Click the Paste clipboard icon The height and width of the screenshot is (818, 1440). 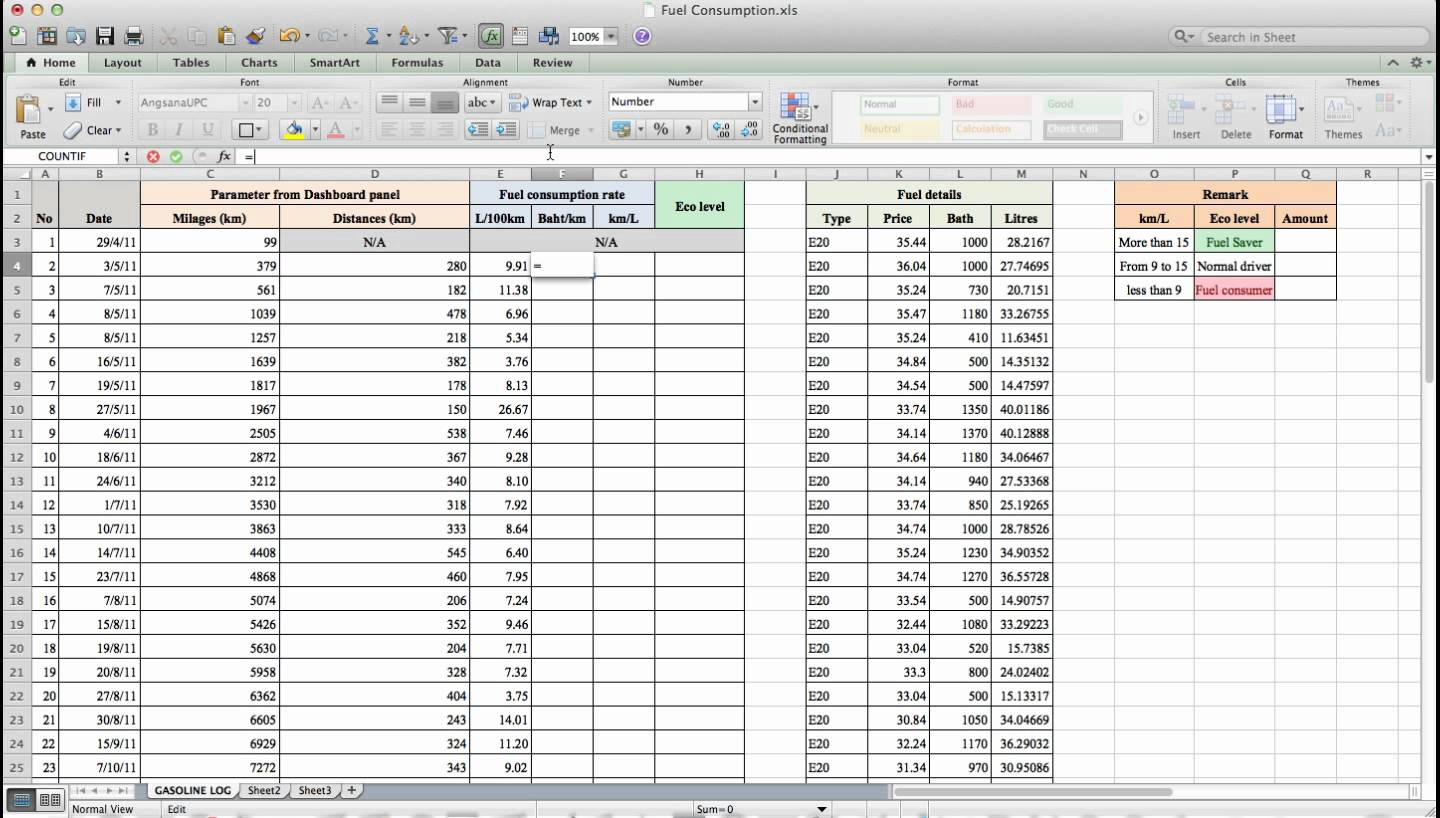pyautogui.click(x=31, y=110)
